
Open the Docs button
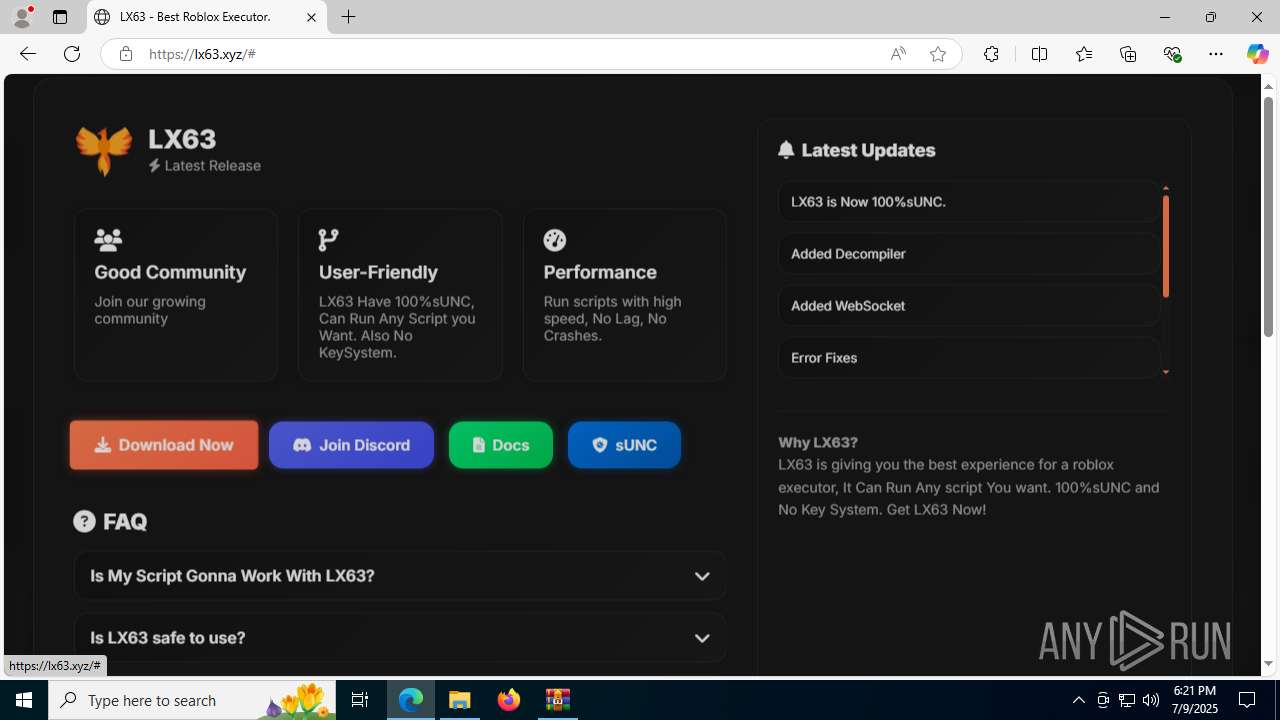(x=500, y=445)
